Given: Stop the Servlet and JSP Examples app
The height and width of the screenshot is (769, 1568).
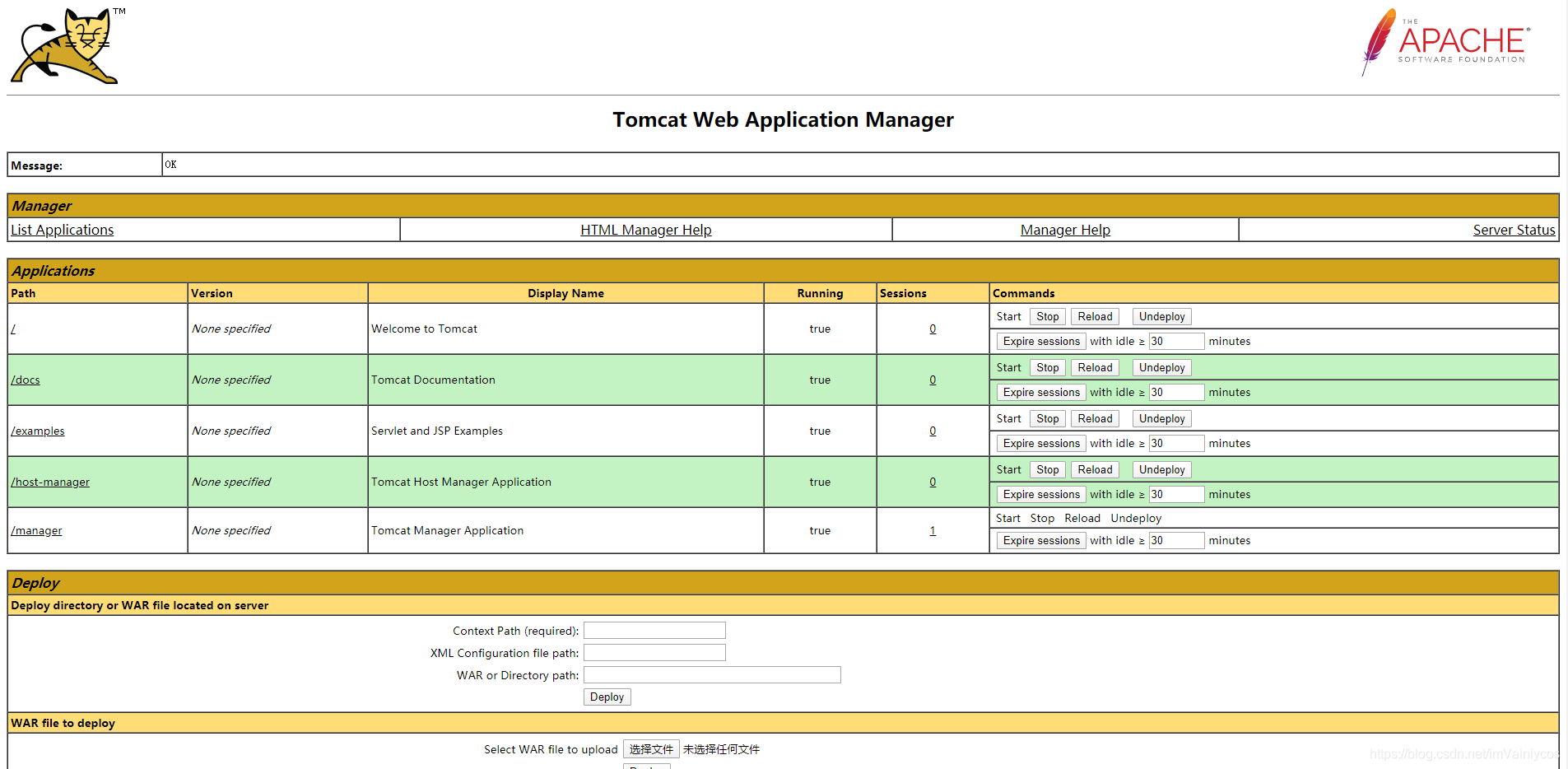Looking at the screenshot, I should 1048,418.
